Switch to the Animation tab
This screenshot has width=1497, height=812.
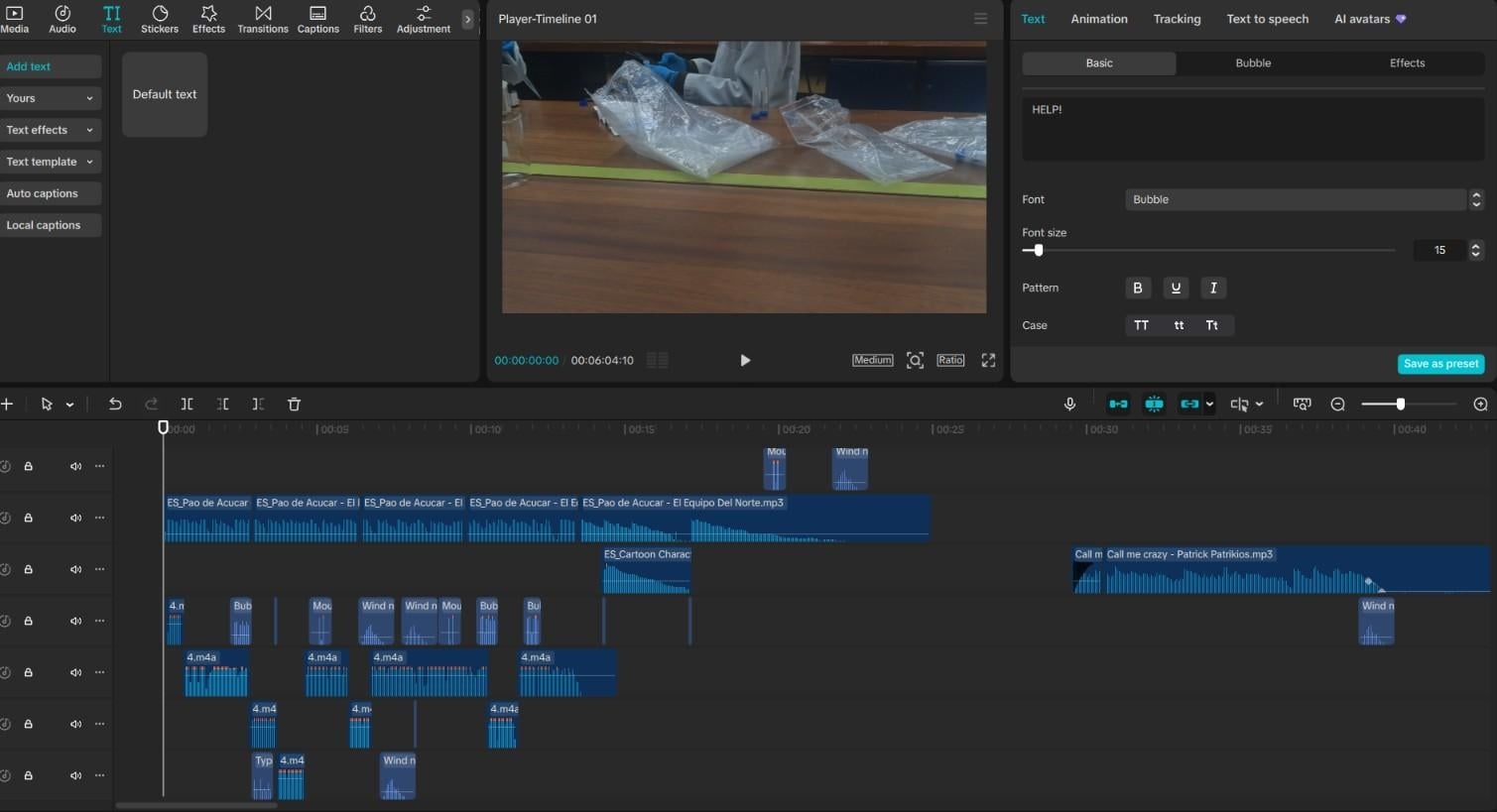tap(1099, 19)
